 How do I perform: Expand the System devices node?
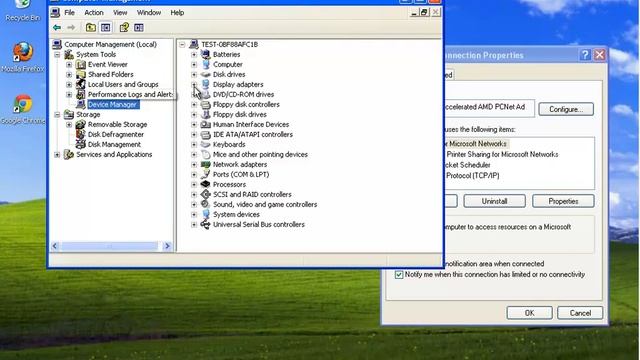(x=194, y=215)
